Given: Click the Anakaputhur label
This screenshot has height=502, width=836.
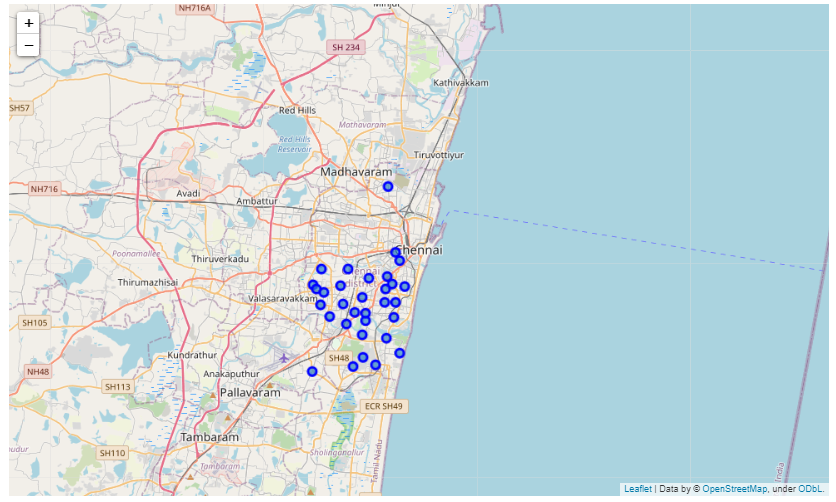Looking at the screenshot, I should click(231, 374).
